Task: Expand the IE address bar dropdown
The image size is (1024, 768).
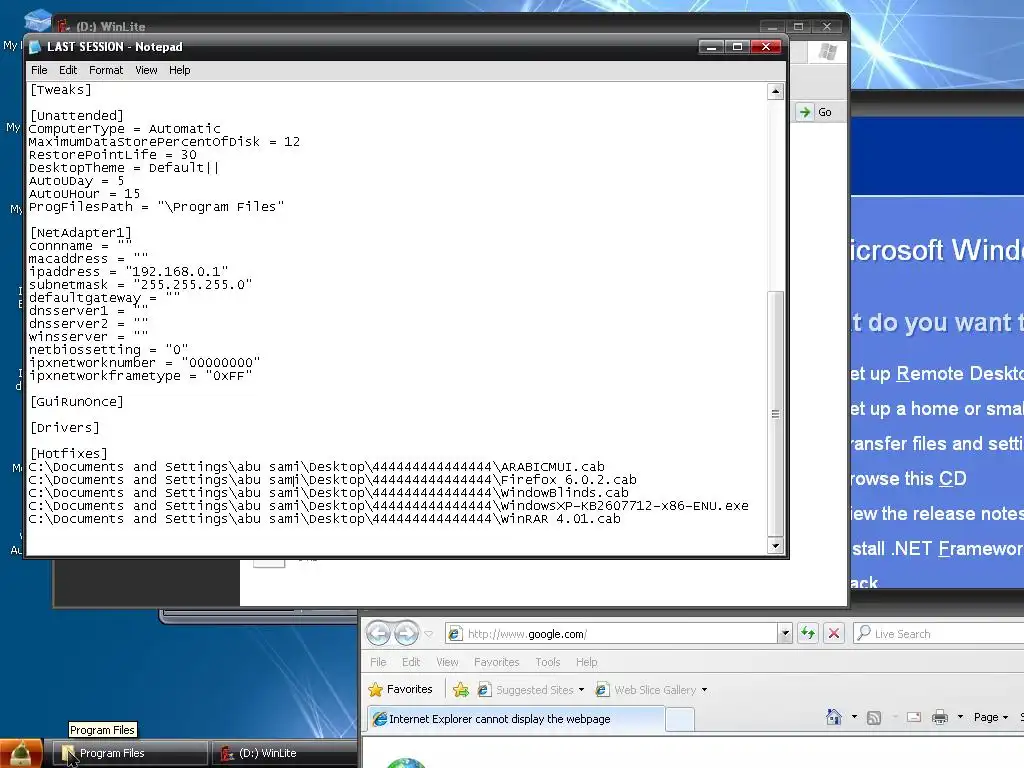Action: (x=785, y=633)
